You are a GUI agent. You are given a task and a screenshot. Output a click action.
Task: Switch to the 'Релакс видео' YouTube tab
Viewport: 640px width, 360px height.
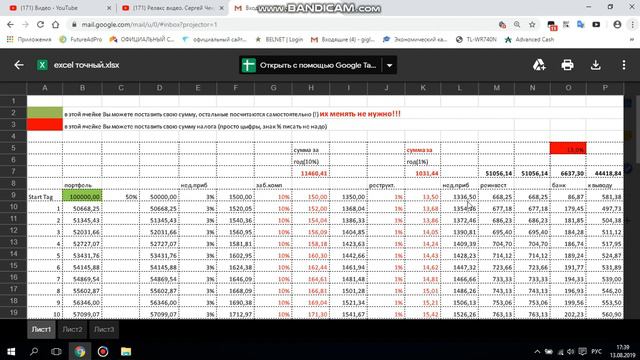click(x=173, y=8)
